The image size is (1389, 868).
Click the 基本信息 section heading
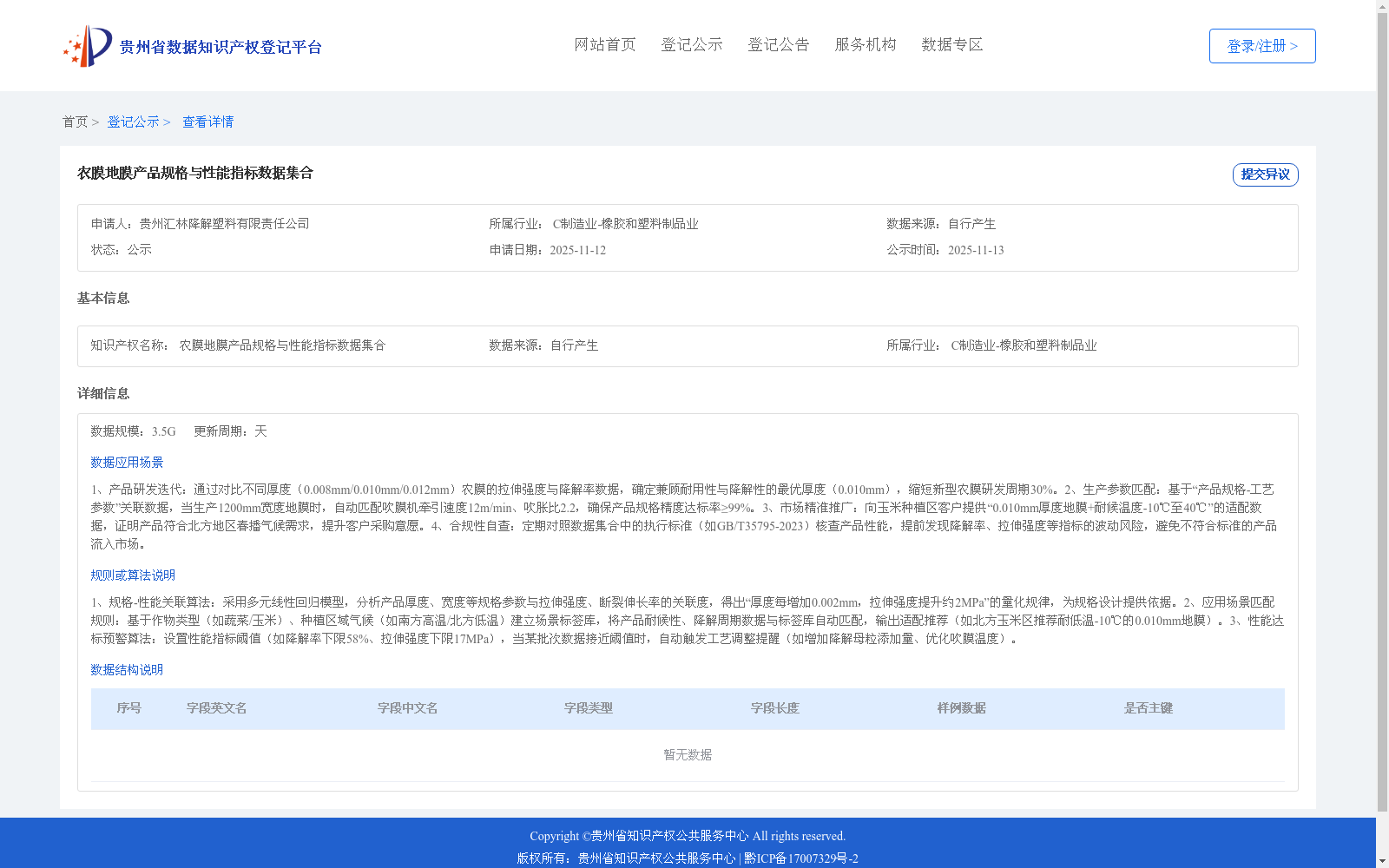pyautogui.click(x=103, y=298)
